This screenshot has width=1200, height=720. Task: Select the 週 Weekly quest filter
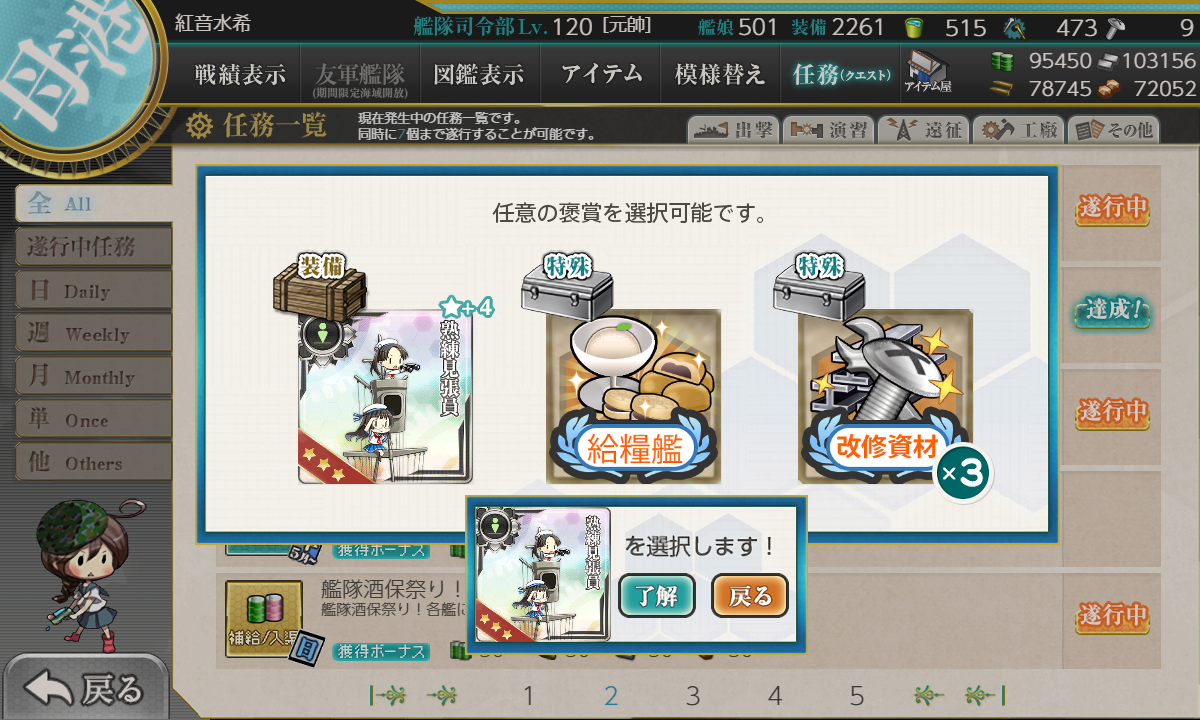click(93, 334)
